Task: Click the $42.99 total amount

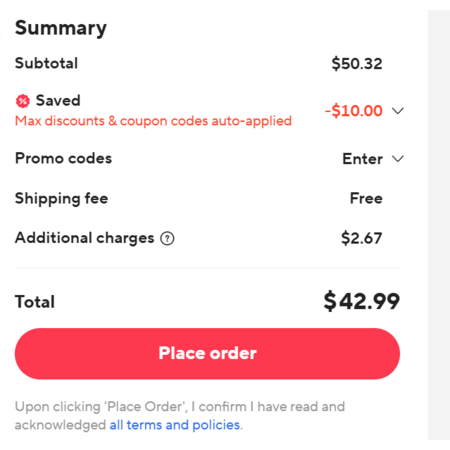Action: [x=362, y=301]
